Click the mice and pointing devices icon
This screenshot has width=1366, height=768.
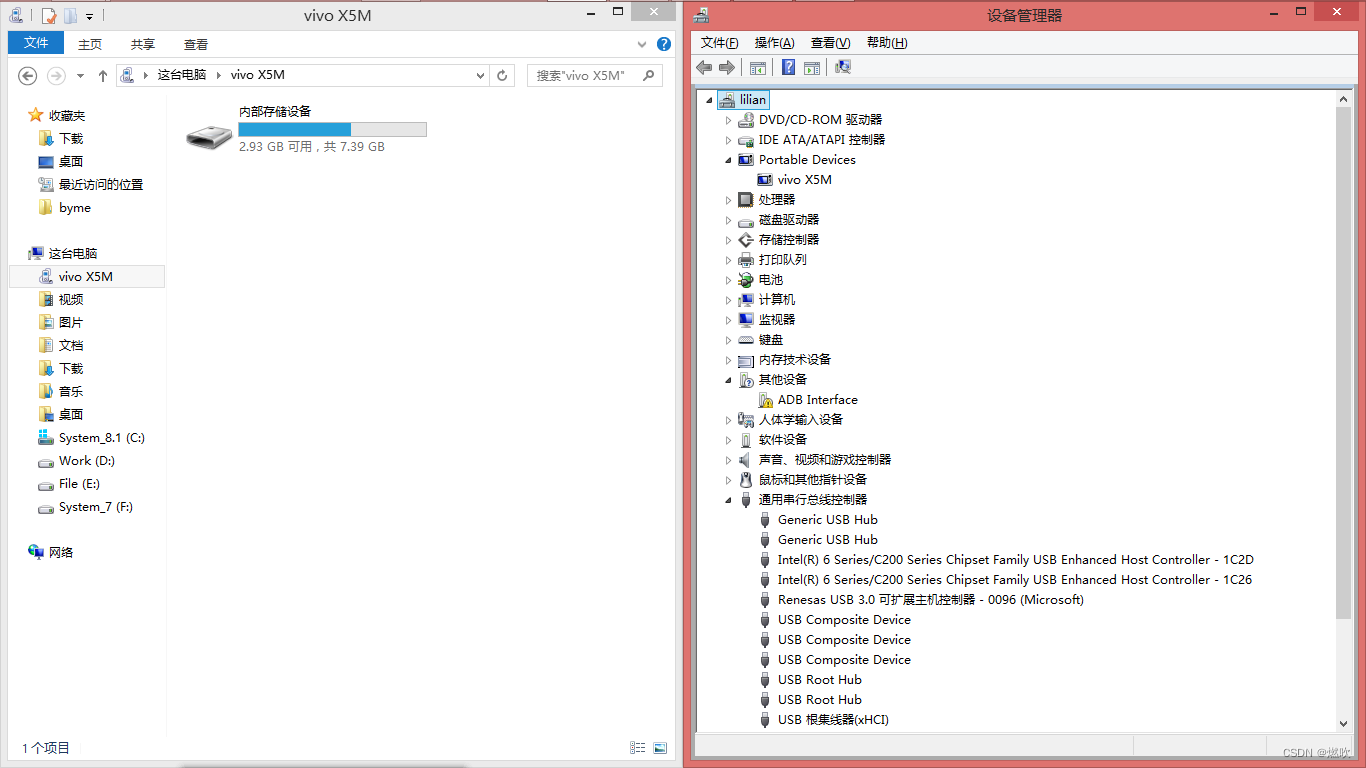tap(746, 480)
